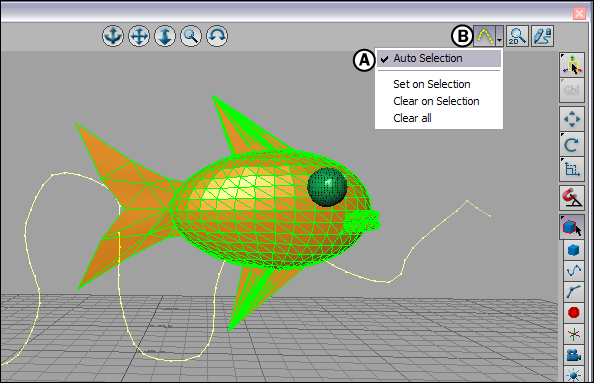Expand the trajectory button dropdown arrow
Image resolution: width=594 pixels, height=383 pixels.
click(x=500, y=36)
